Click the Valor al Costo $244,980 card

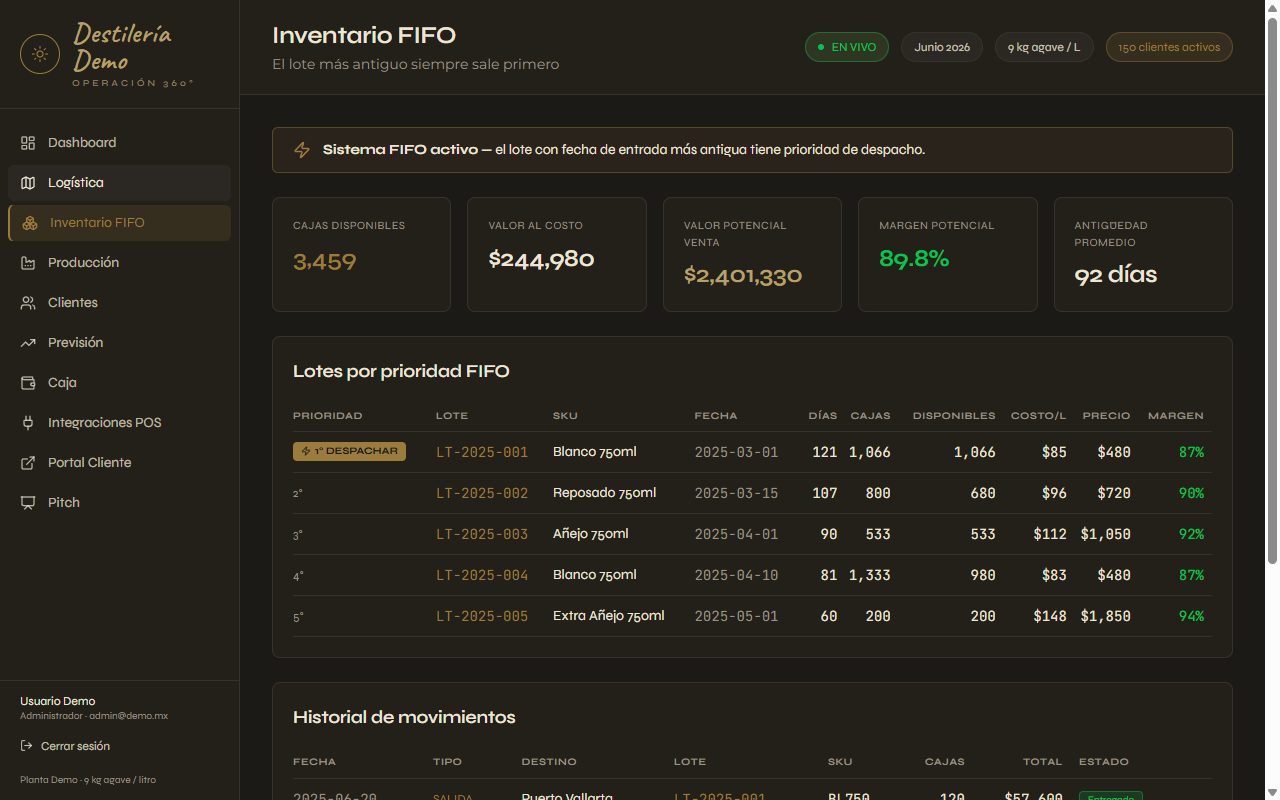[x=557, y=254]
